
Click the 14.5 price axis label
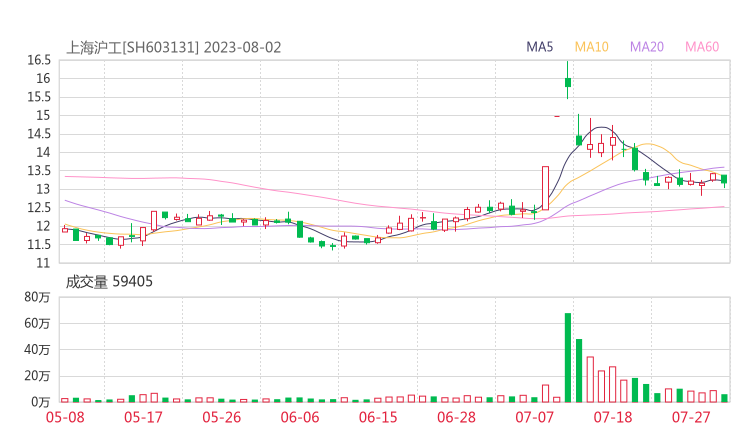point(39,134)
